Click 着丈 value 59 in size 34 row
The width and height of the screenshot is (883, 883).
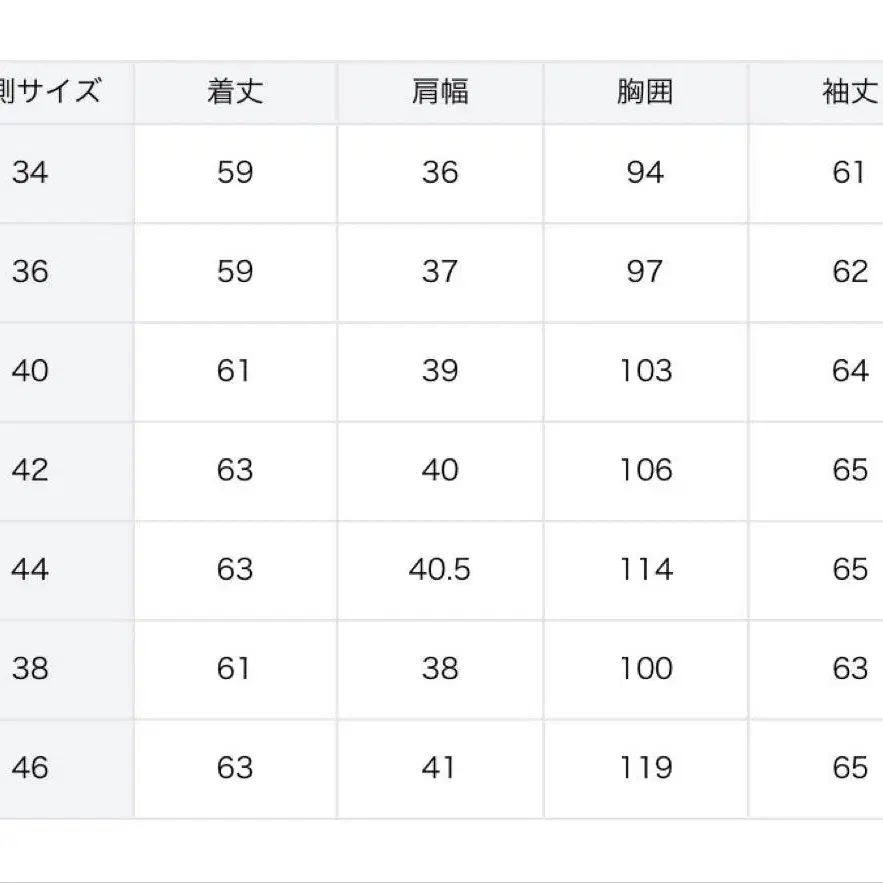[235, 173]
